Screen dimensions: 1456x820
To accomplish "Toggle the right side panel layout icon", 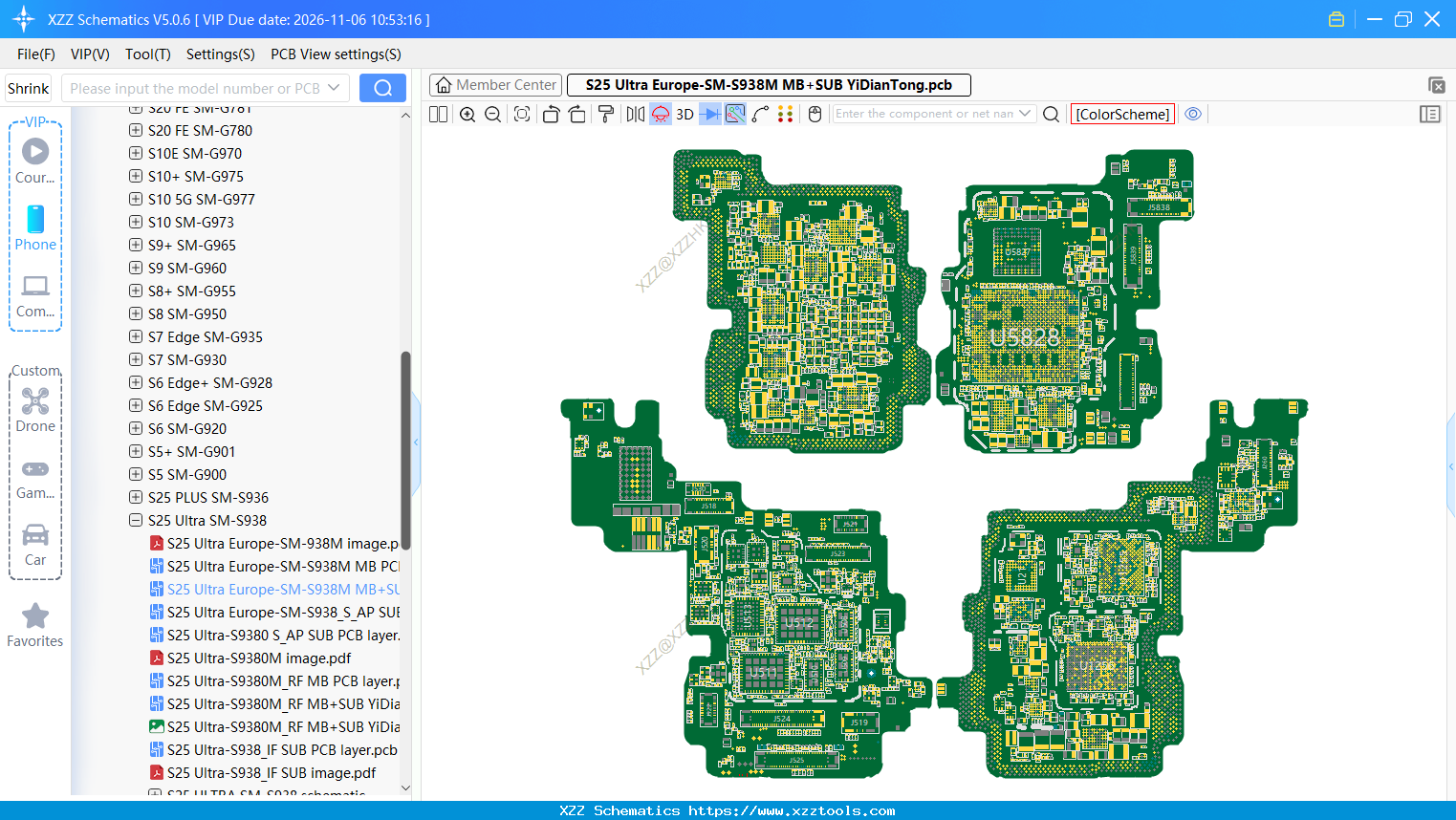I will 1430,114.
